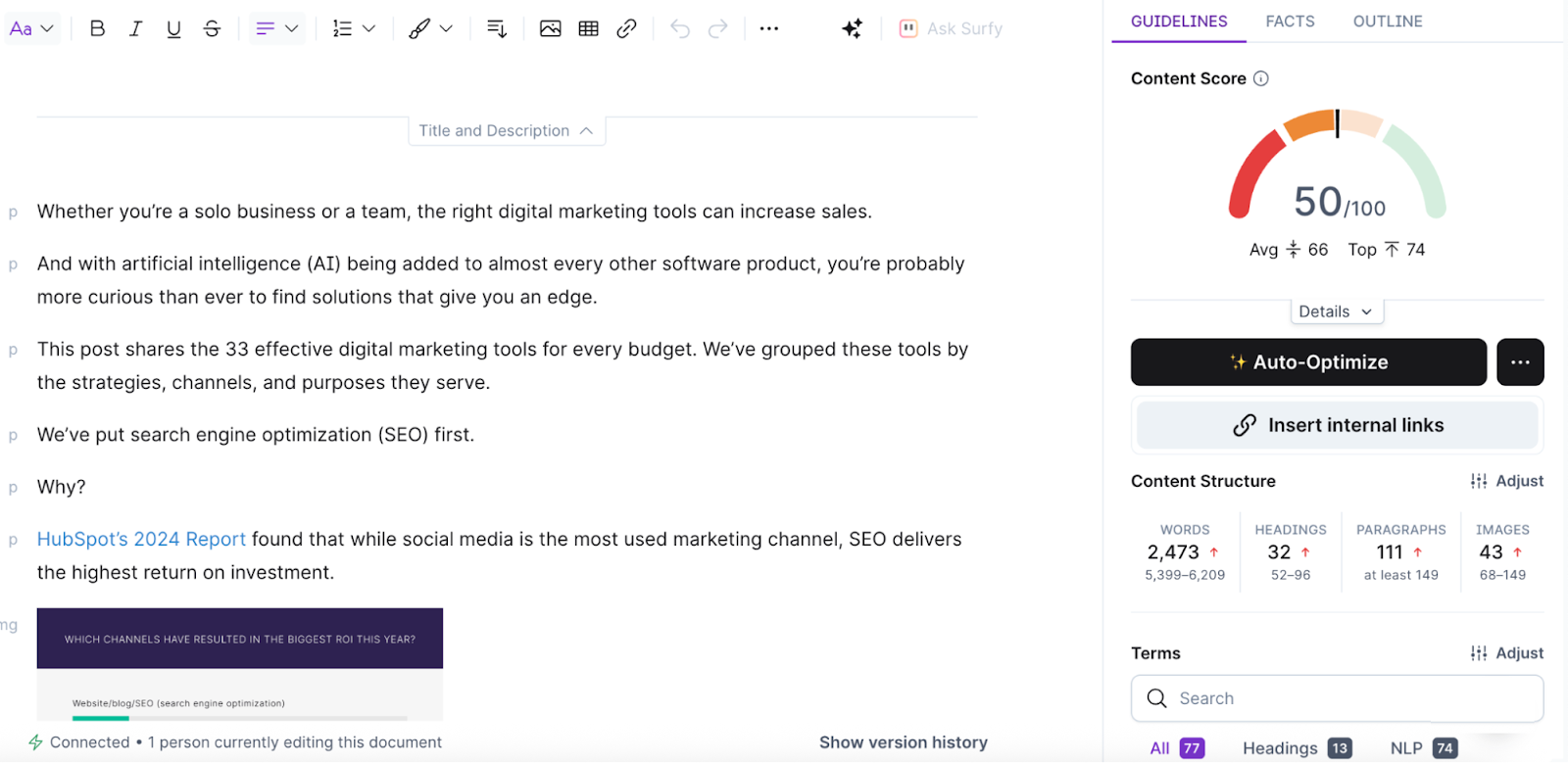Collapse Title and Description section
Viewport: 1568px width, 763px height.
point(507,130)
